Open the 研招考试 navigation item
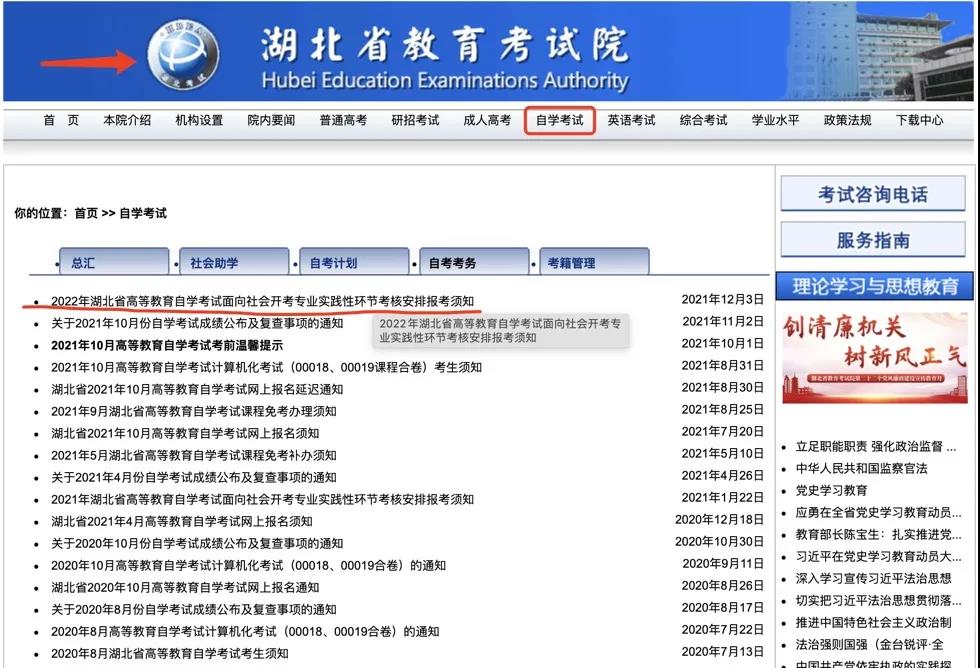Viewport: 980px width, 668px height. click(x=415, y=120)
